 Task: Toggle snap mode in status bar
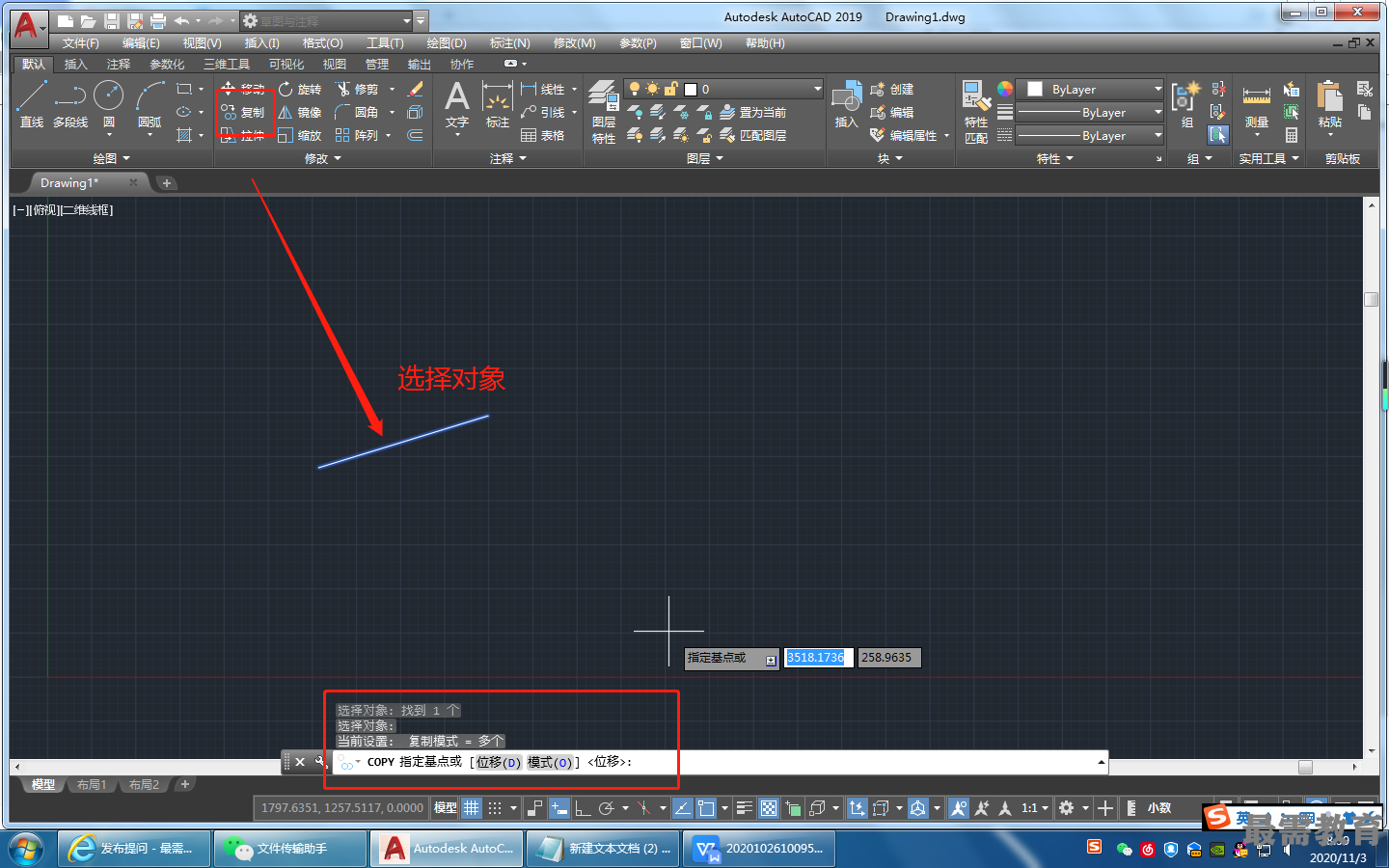click(495, 808)
